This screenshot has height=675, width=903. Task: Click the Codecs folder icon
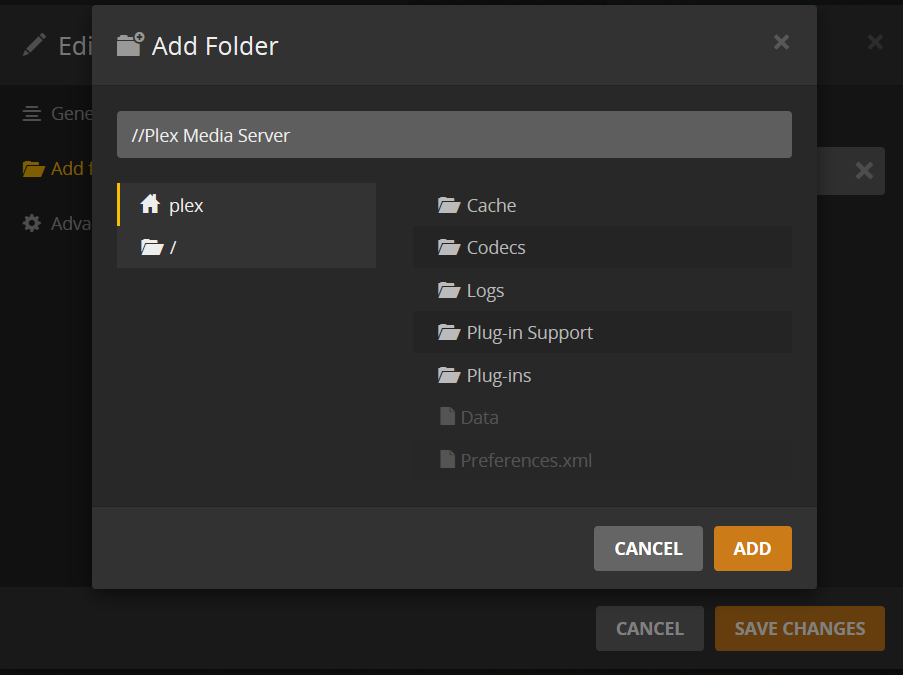click(x=448, y=247)
